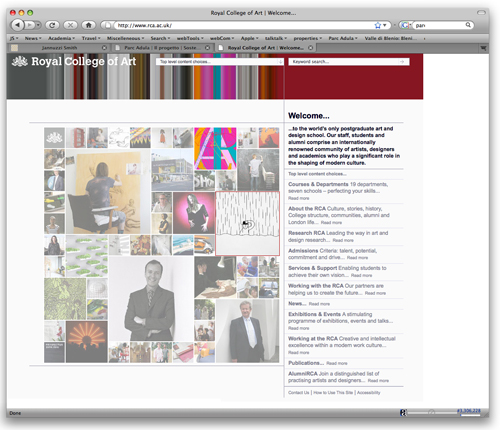Click the Accessibility footer link

368,393
